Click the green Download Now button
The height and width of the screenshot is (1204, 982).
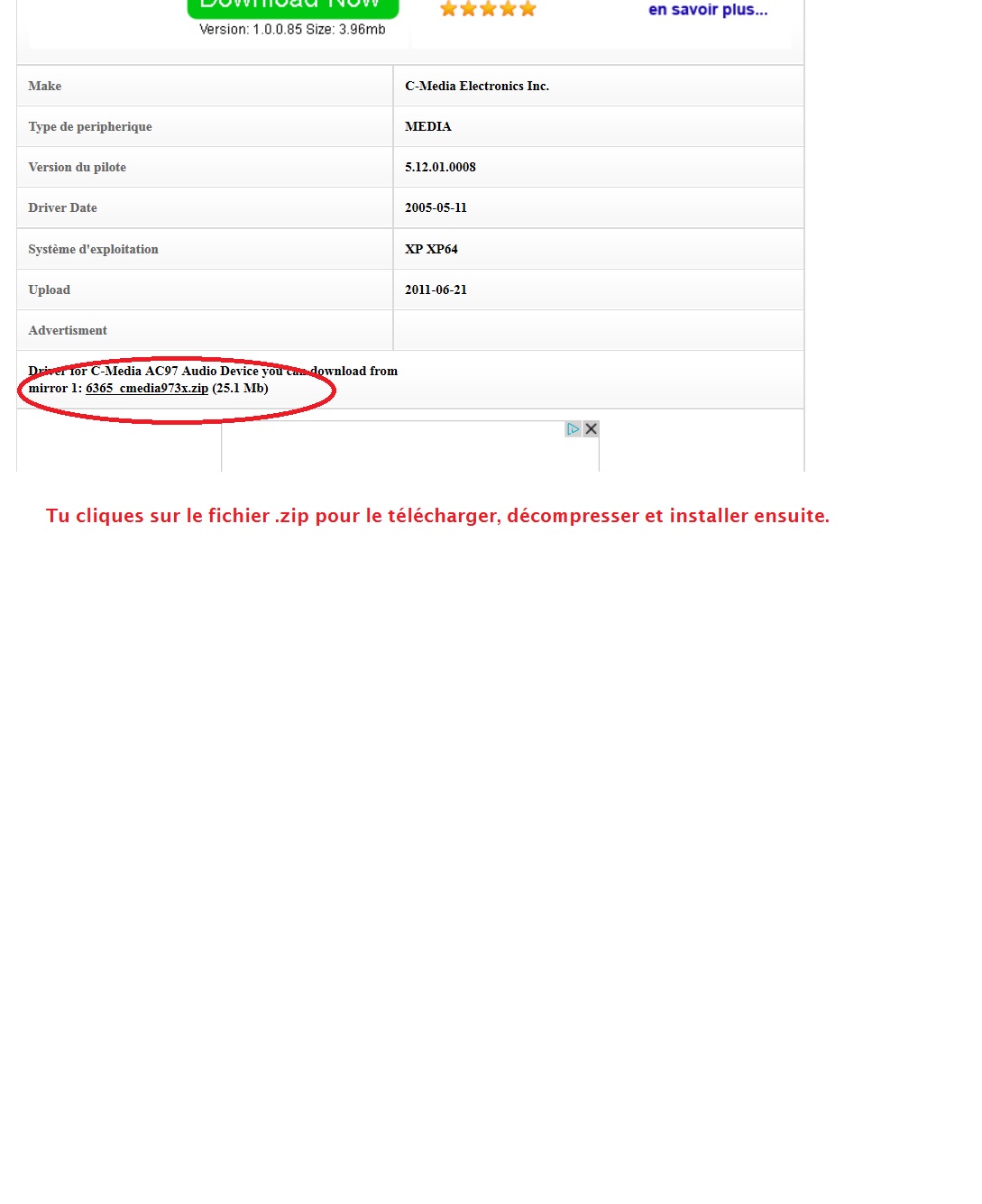point(293,7)
